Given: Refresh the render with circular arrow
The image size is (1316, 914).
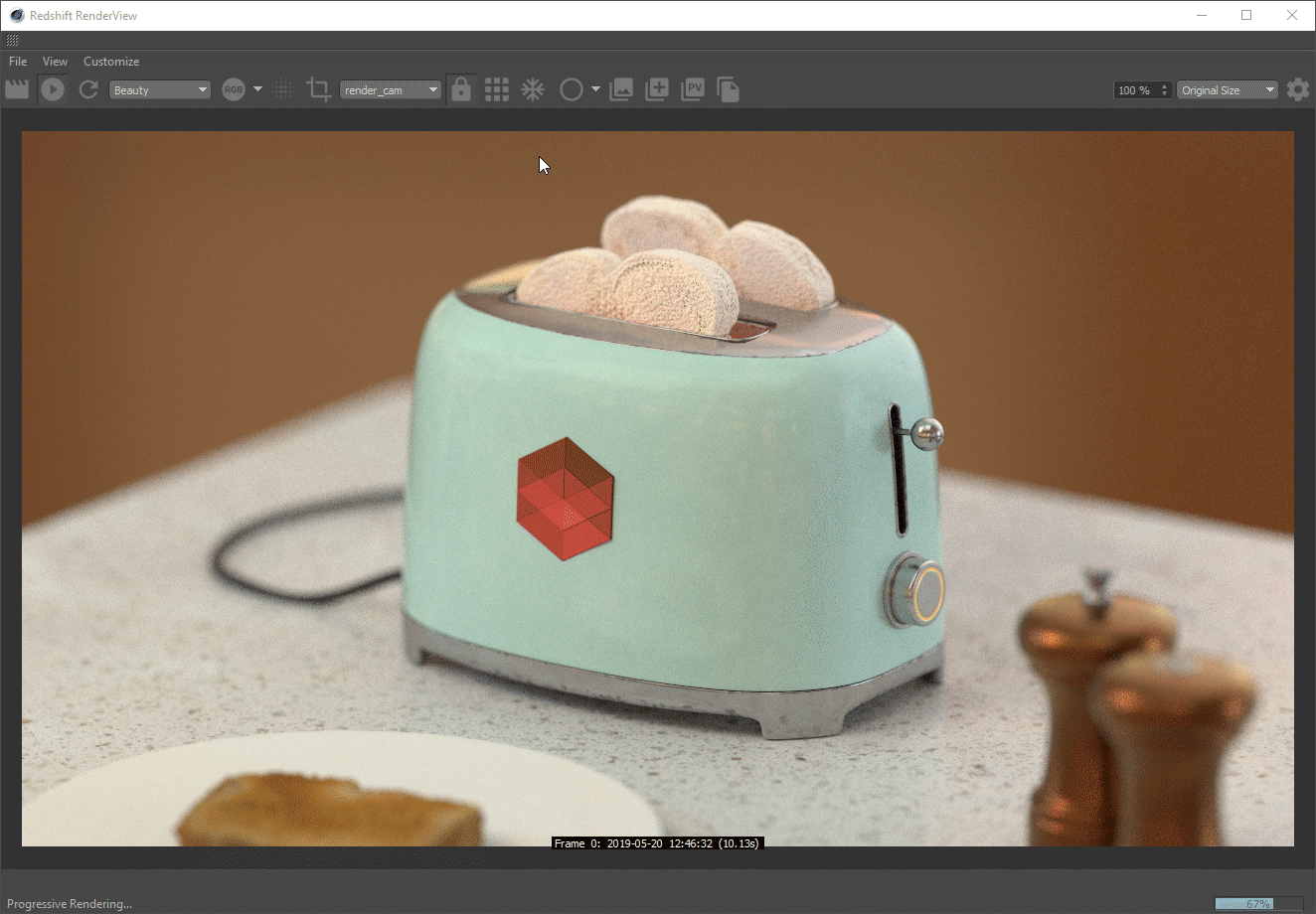Looking at the screenshot, I should tap(88, 89).
